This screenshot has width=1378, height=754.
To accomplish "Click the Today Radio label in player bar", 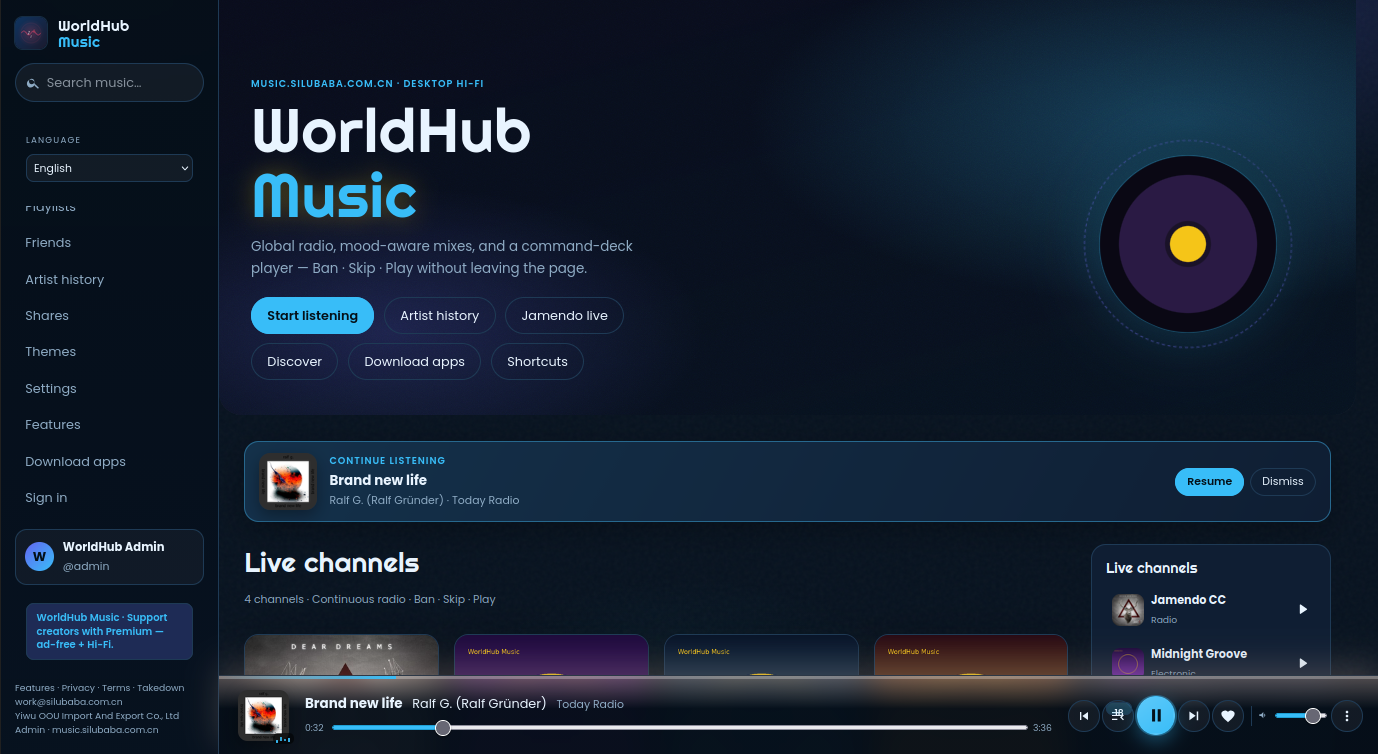I will point(590,704).
